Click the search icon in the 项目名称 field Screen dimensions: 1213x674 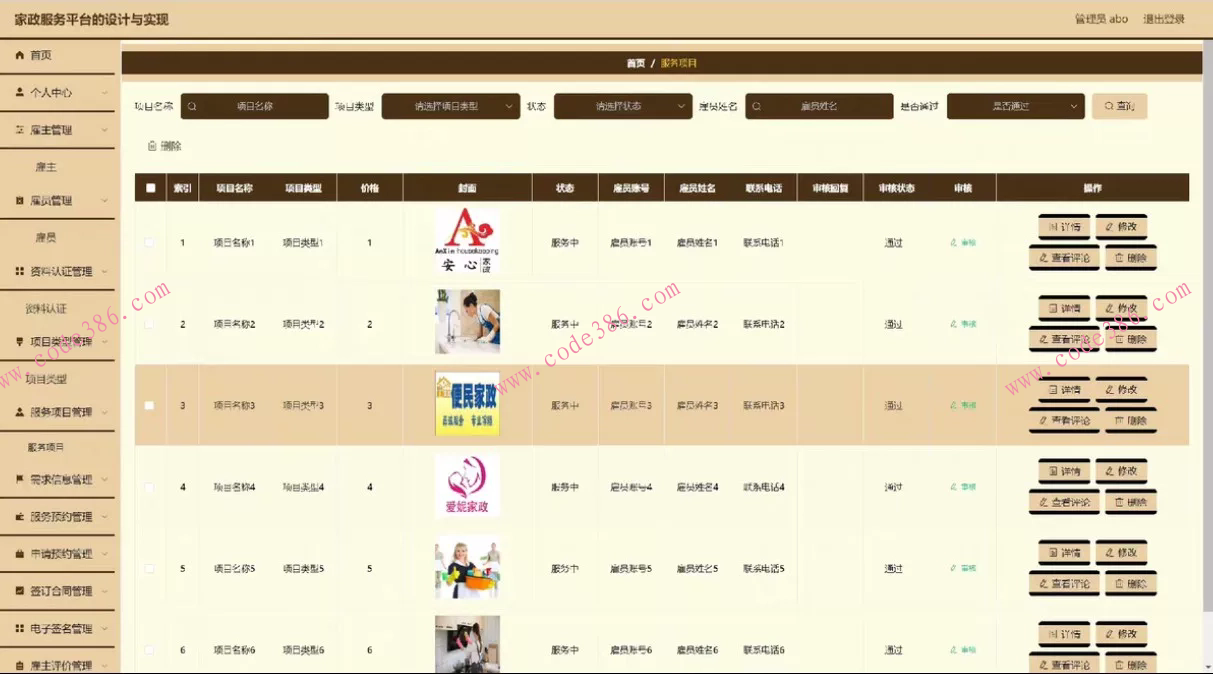(x=192, y=106)
